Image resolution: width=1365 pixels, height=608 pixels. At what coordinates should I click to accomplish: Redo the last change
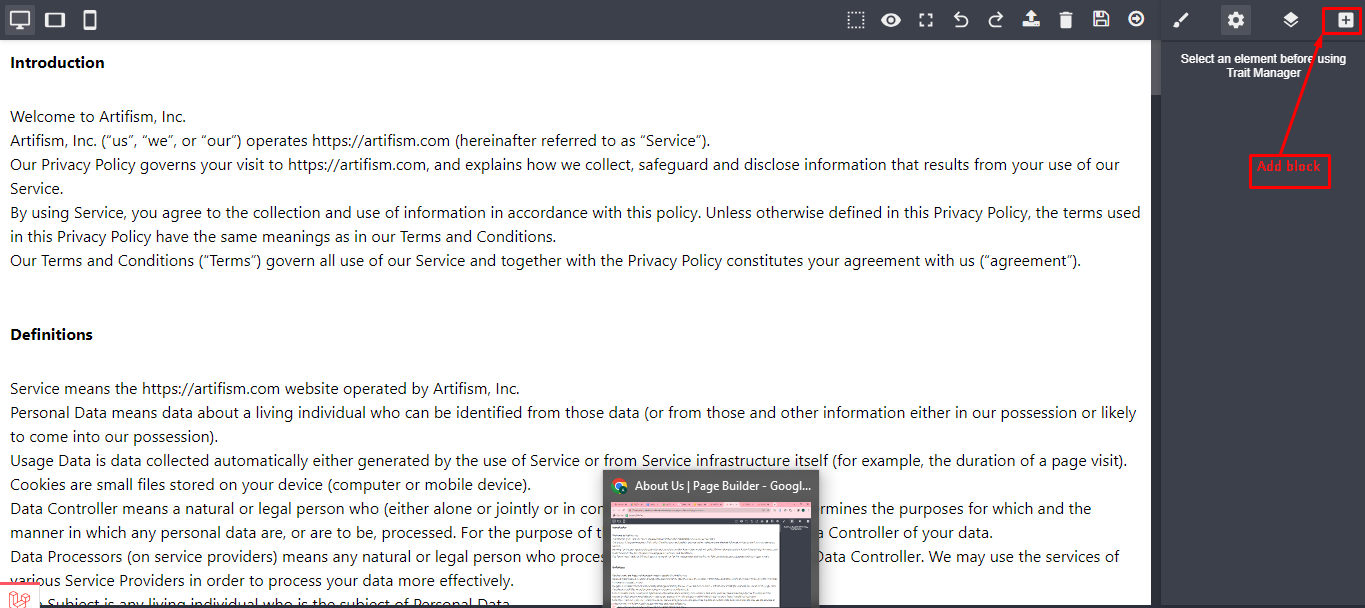[x=996, y=20]
